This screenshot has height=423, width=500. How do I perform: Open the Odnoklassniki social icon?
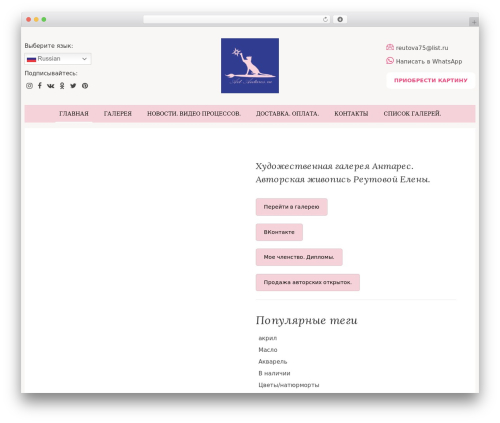[62, 86]
